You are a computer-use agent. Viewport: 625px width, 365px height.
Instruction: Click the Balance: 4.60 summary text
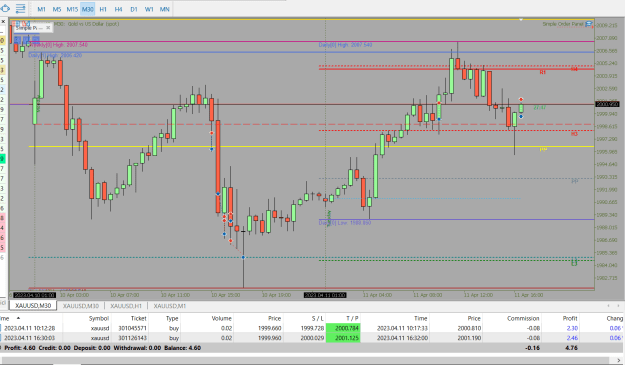[x=183, y=348]
